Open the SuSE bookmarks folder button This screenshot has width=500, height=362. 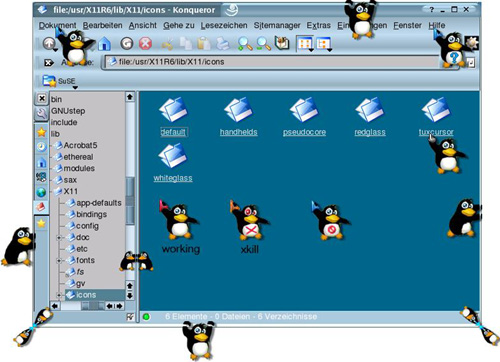coord(59,81)
